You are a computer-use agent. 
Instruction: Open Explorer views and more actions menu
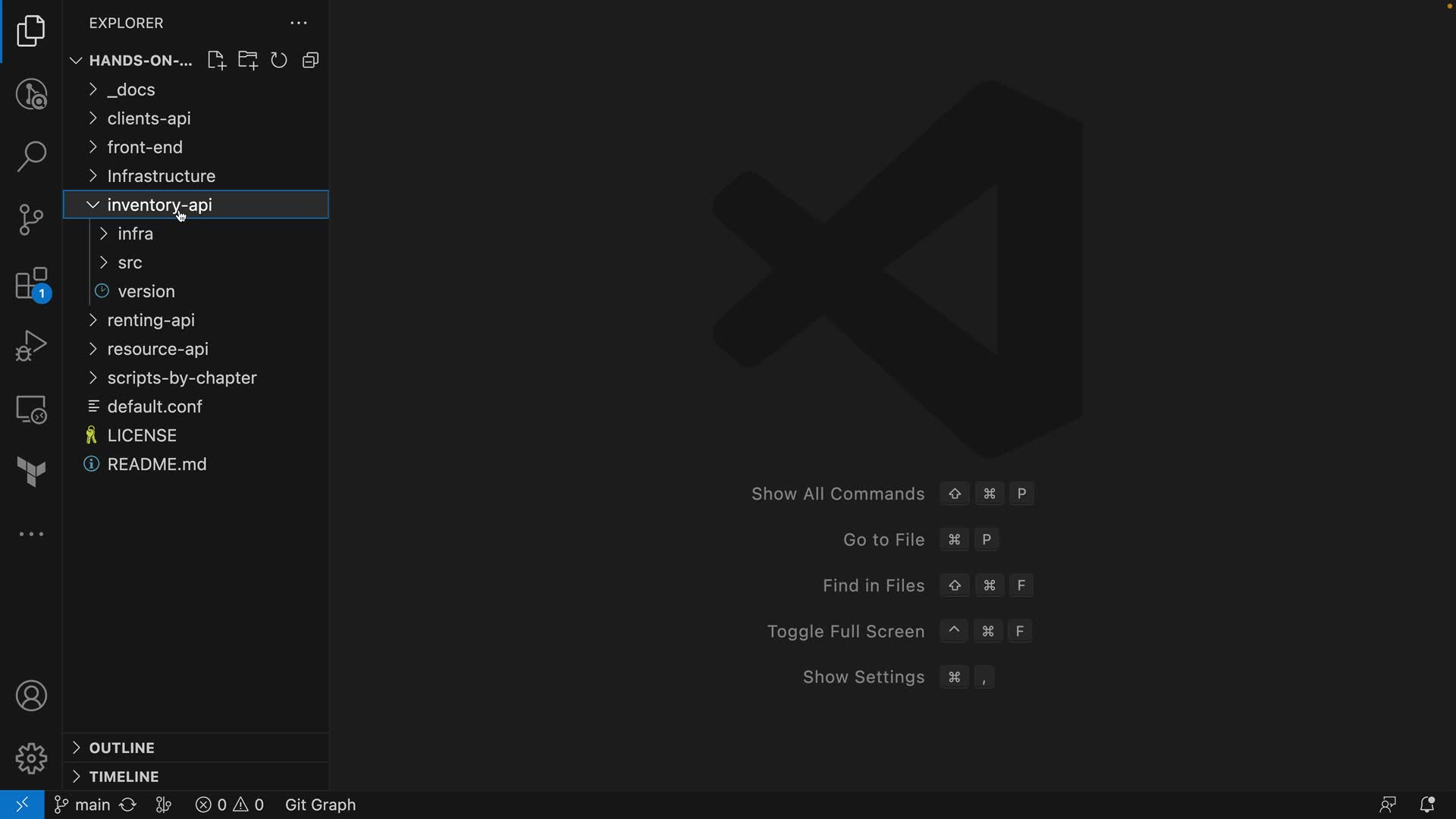point(299,24)
